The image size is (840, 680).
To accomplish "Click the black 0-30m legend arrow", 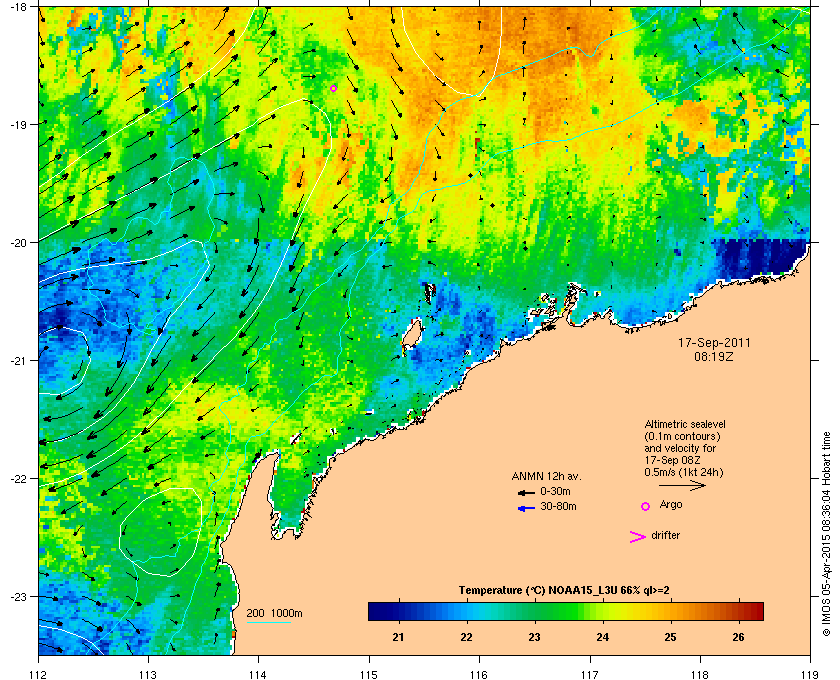I will click(x=526, y=492).
